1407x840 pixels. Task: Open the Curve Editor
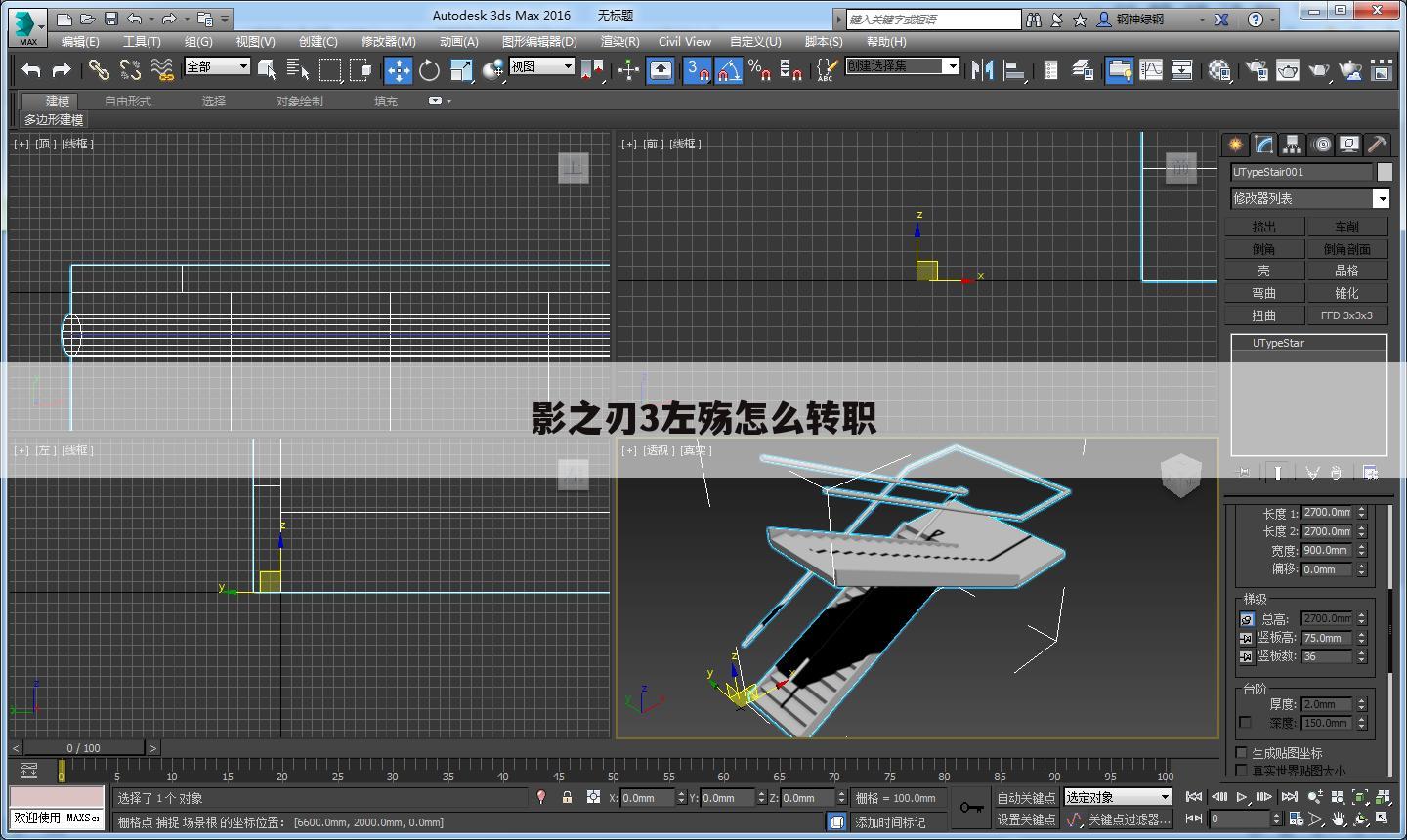(x=1151, y=69)
